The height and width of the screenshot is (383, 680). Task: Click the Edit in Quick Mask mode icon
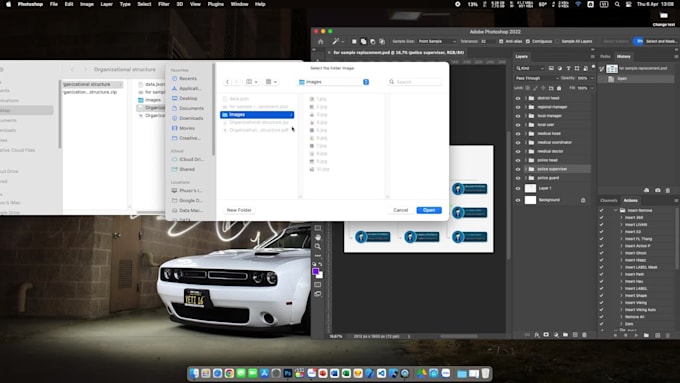[x=318, y=285]
